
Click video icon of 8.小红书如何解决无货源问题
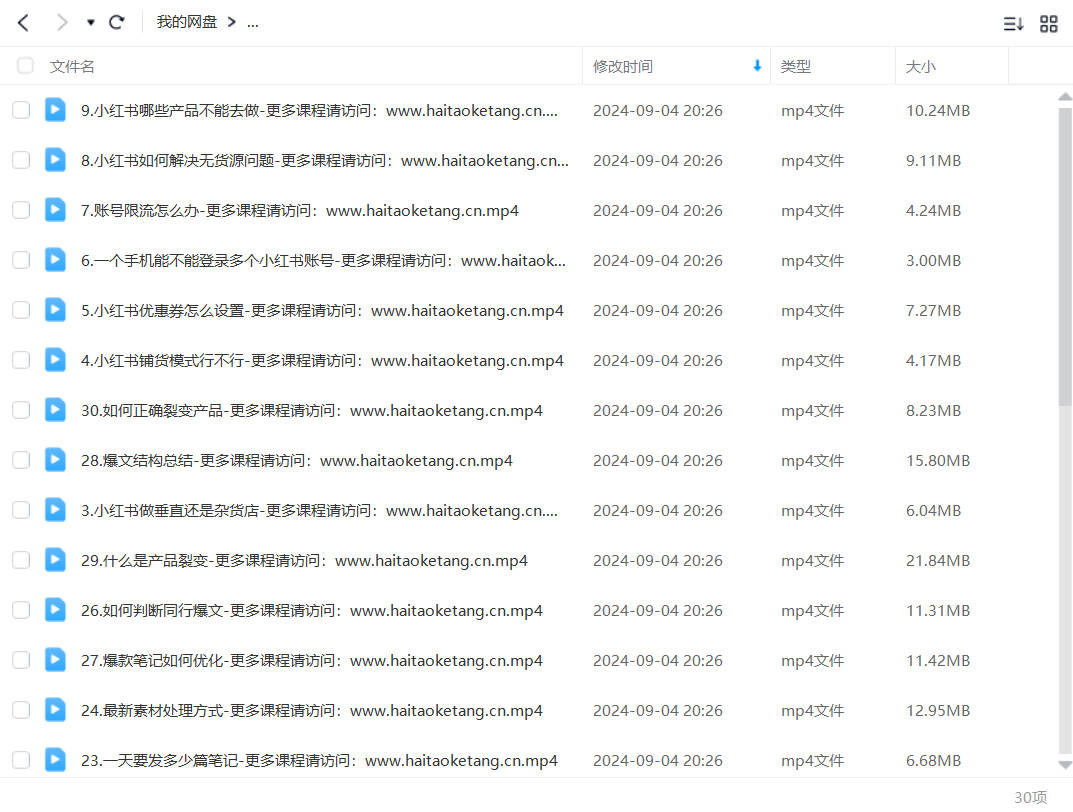coord(55,159)
